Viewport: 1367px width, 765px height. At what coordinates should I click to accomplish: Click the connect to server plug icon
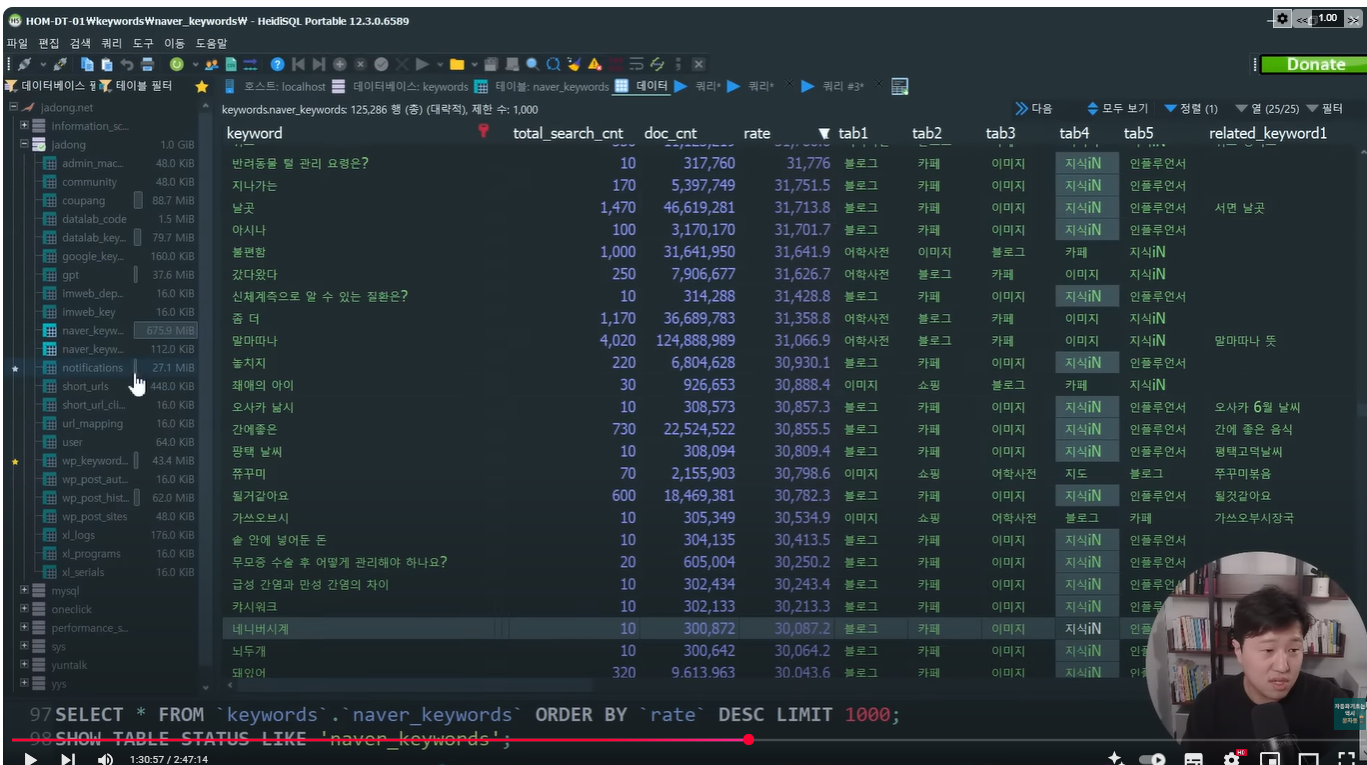click(24, 64)
